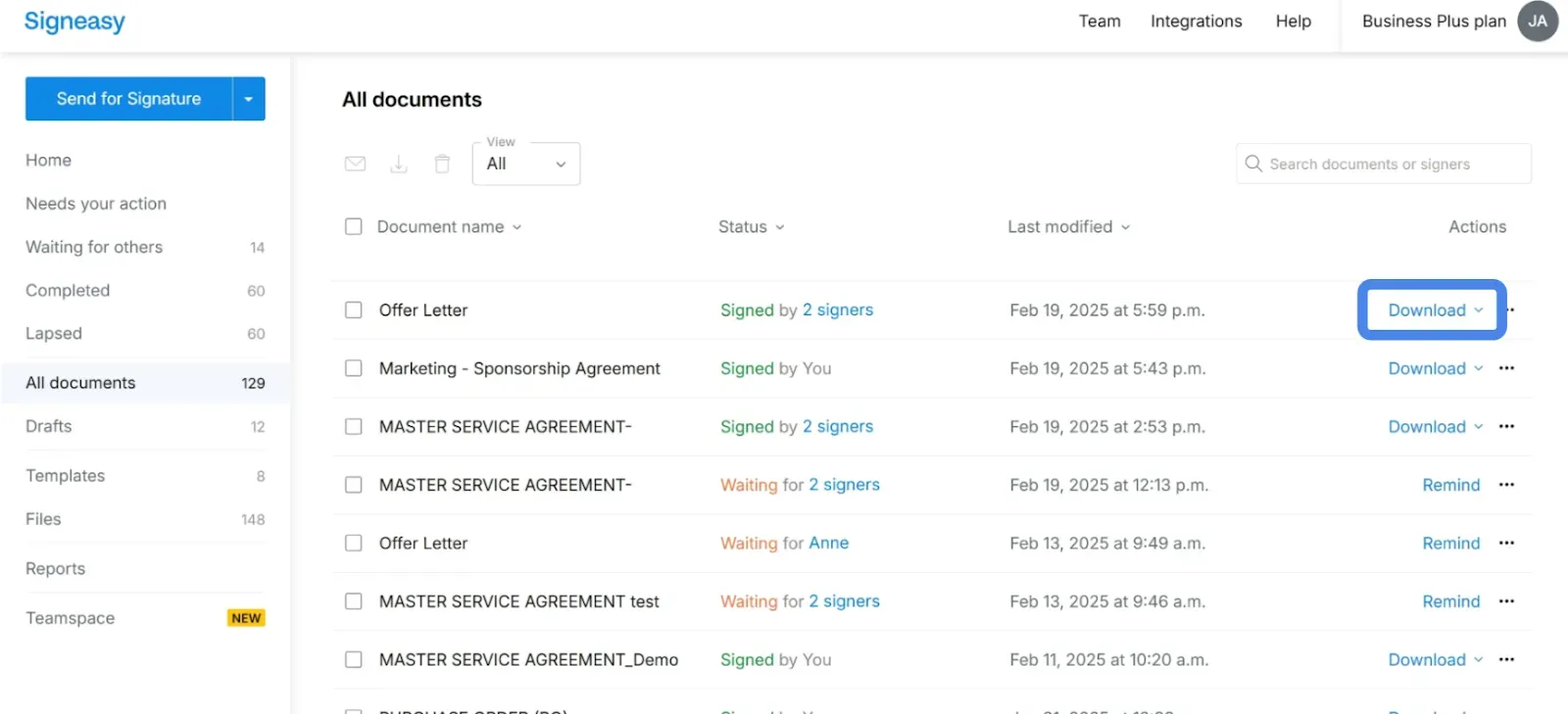This screenshot has width=1568, height=714.
Task: Select All documents in sidebar
Action: [145, 383]
